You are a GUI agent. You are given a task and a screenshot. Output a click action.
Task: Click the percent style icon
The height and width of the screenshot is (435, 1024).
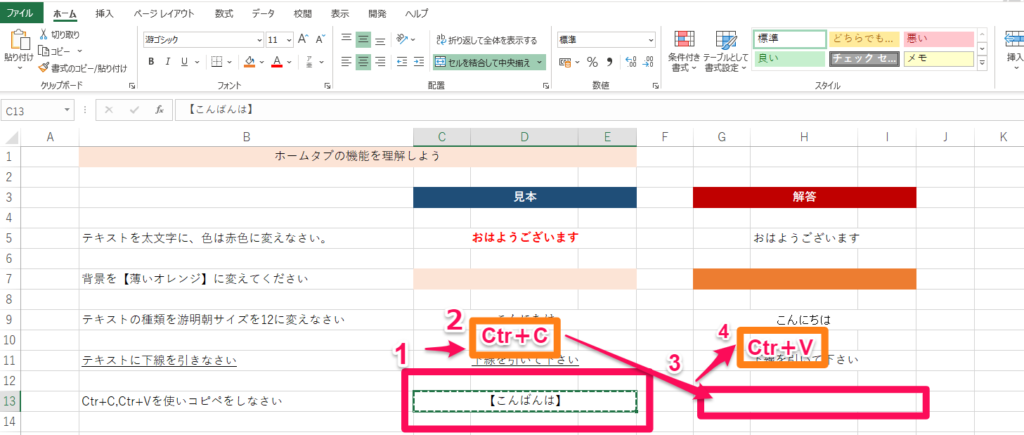click(592, 62)
